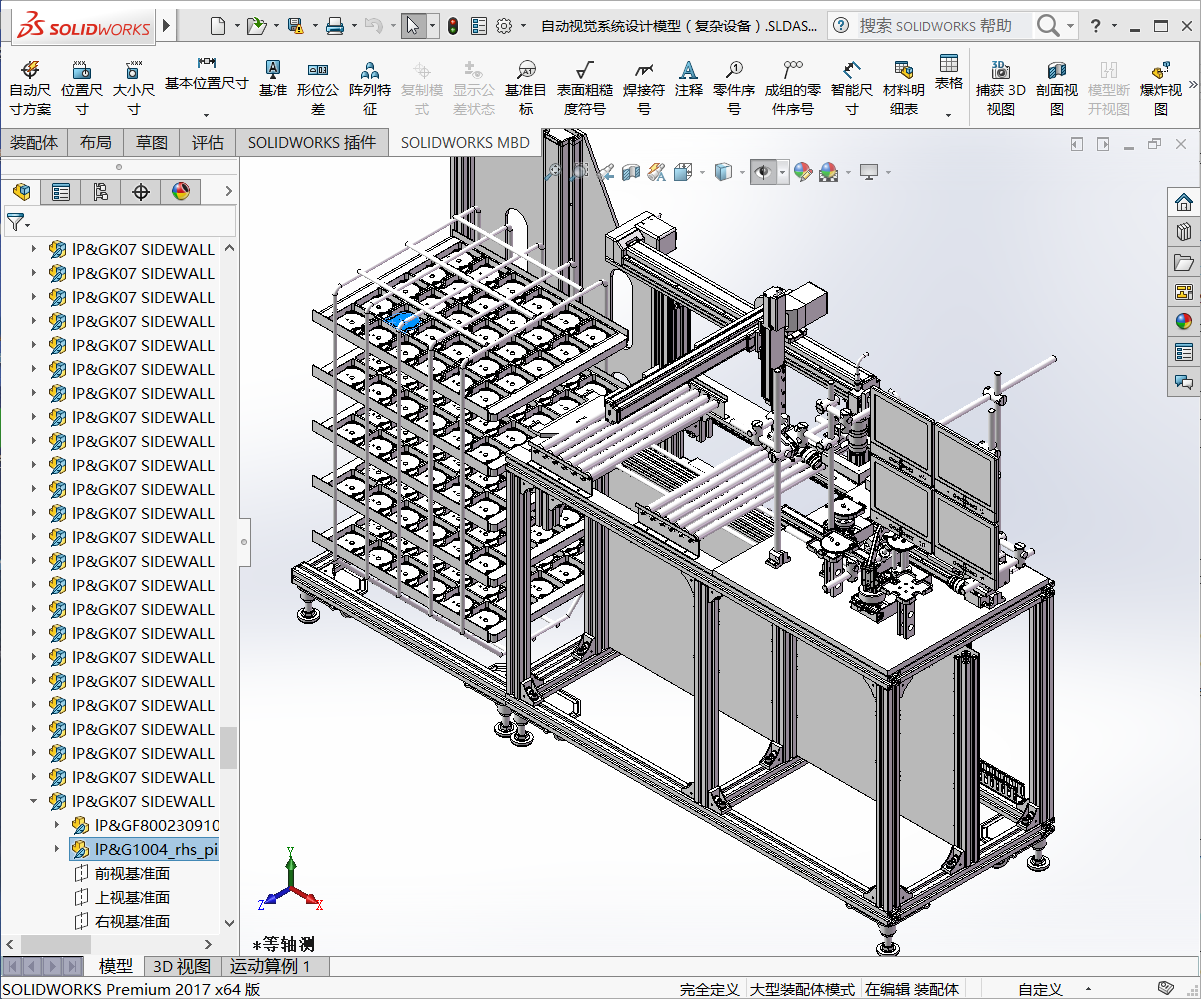
Task: Click the DimXpertManager crosshair tab
Action: point(141,191)
